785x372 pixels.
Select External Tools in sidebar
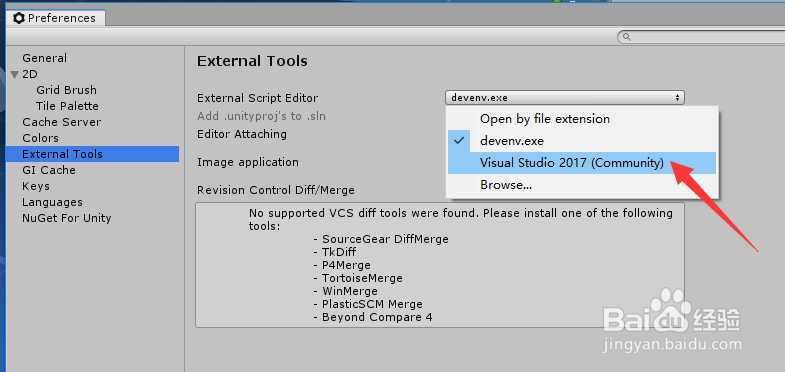coord(93,154)
